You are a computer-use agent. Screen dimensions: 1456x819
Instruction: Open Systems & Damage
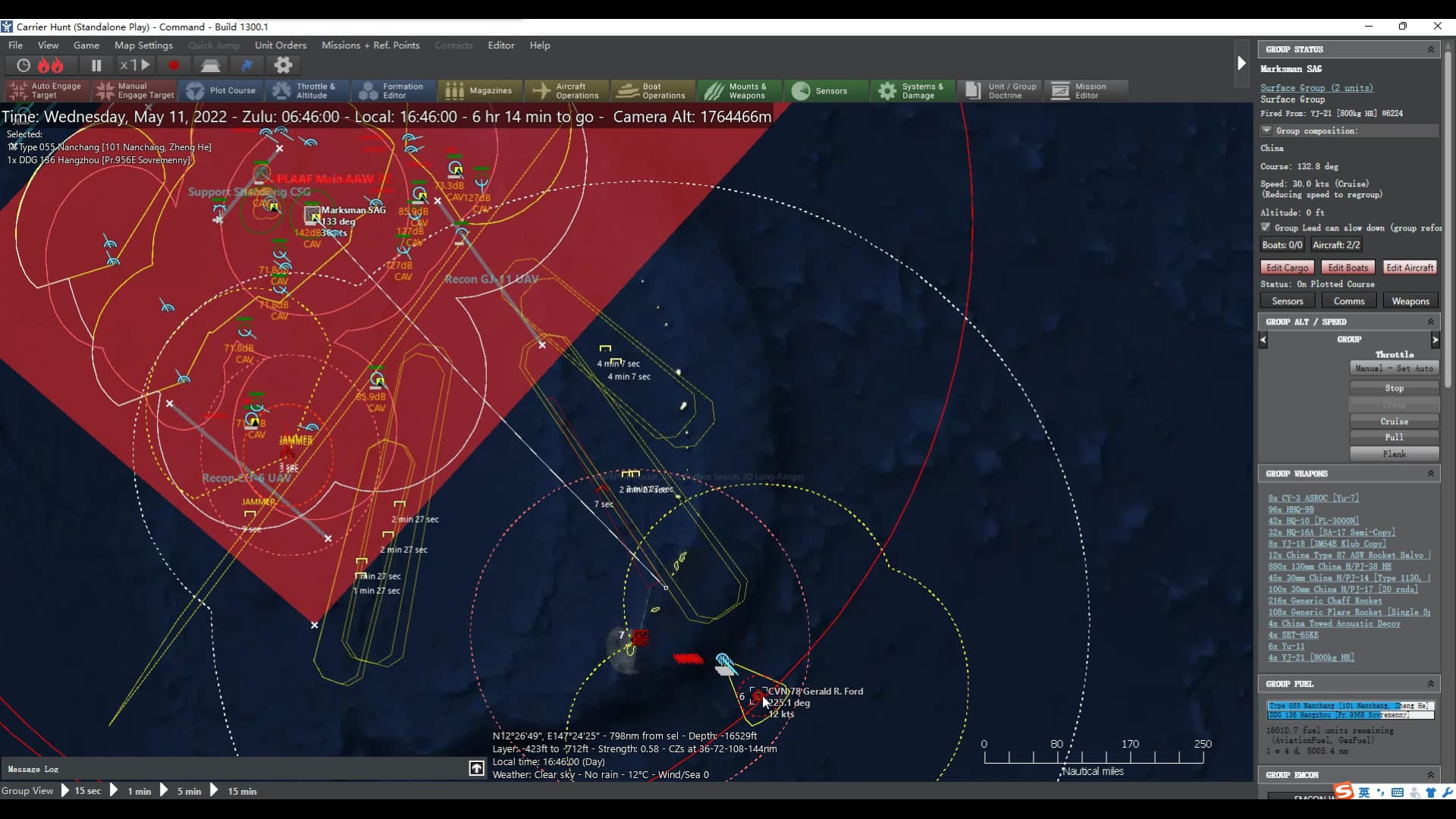913,91
